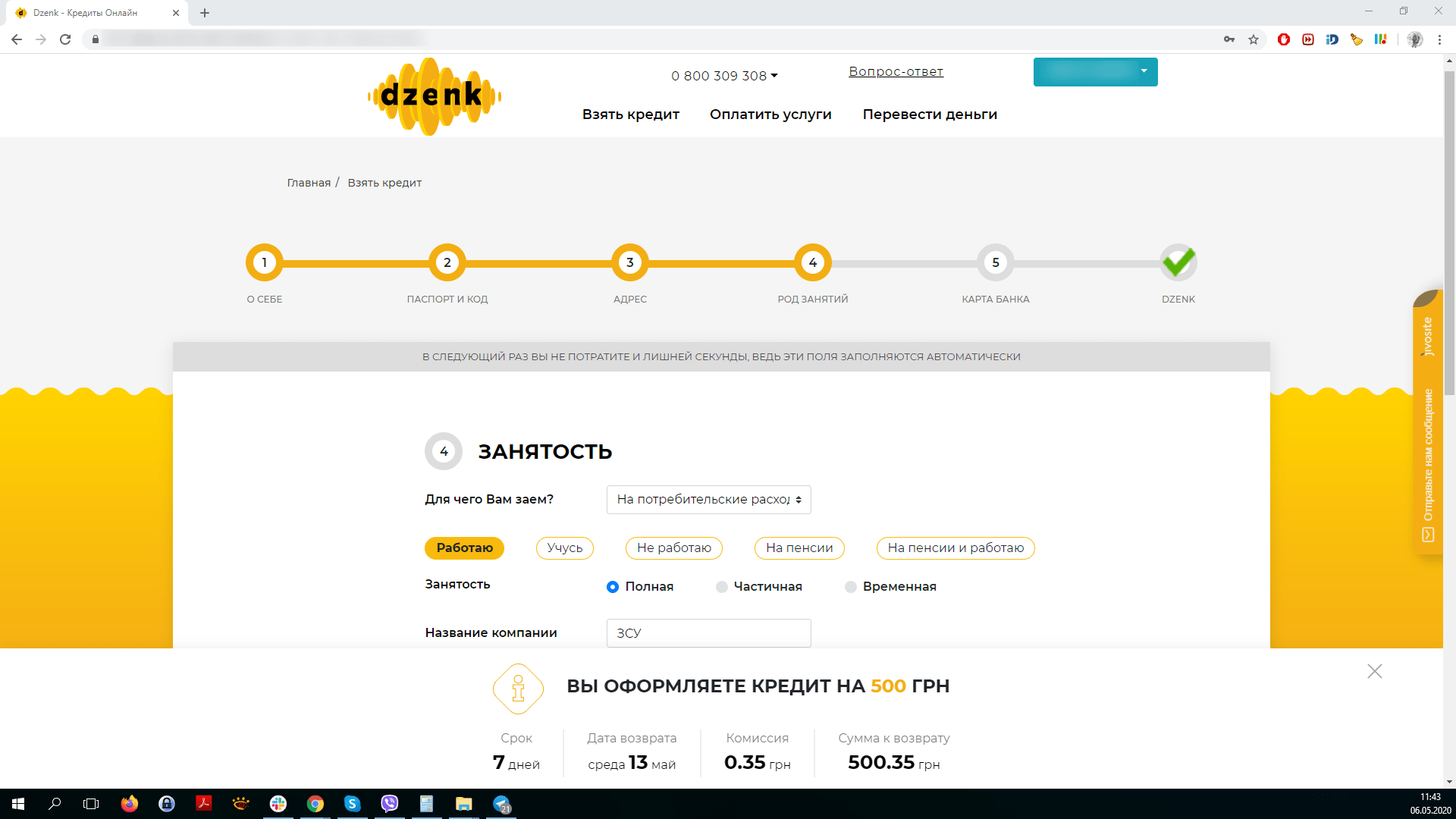Open Slack from taskbar
Image resolution: width=1456 pixels, height=819 pixels.
pos(278,804)
